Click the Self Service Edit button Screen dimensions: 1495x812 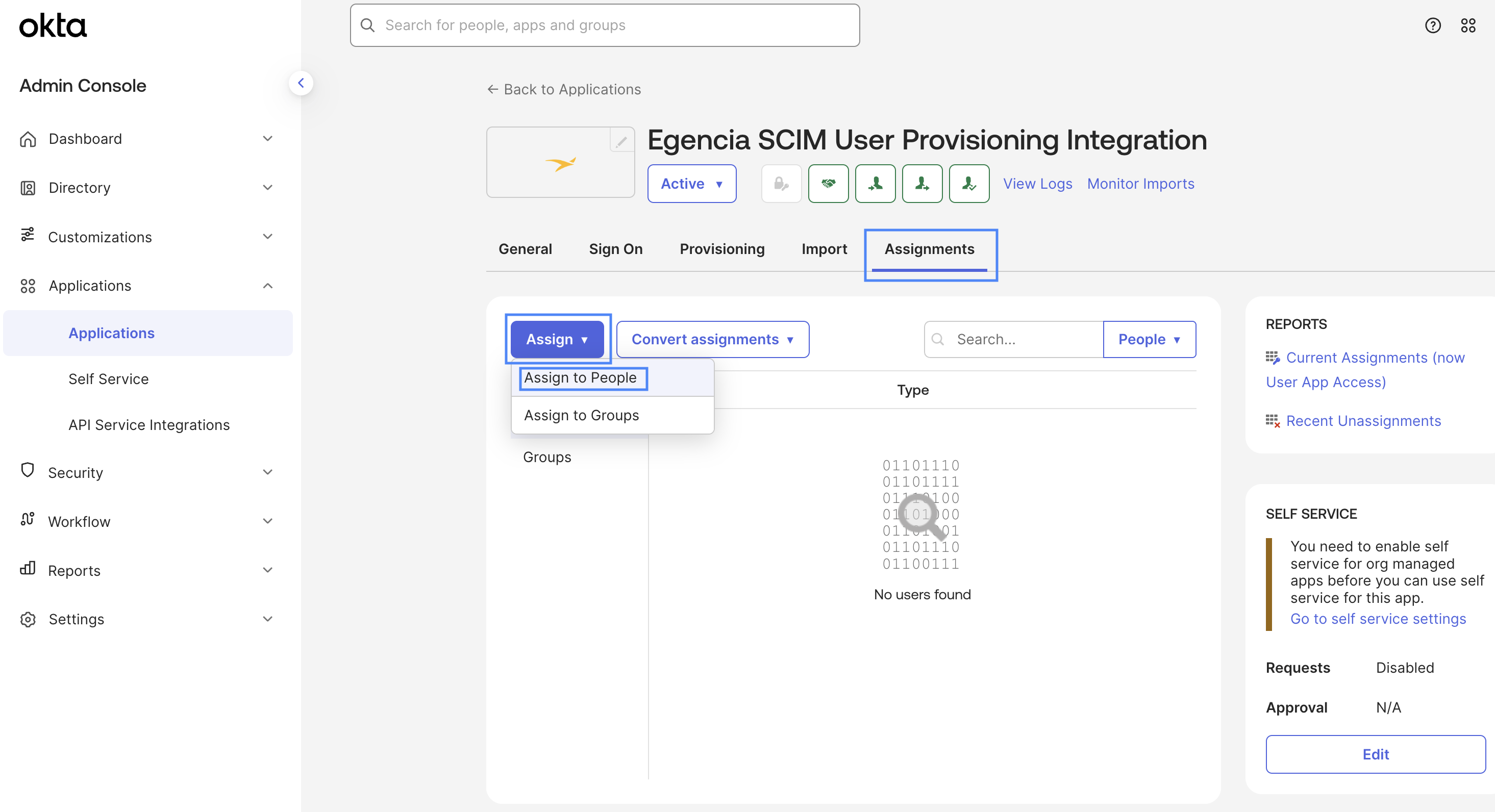pos(1376,754)
